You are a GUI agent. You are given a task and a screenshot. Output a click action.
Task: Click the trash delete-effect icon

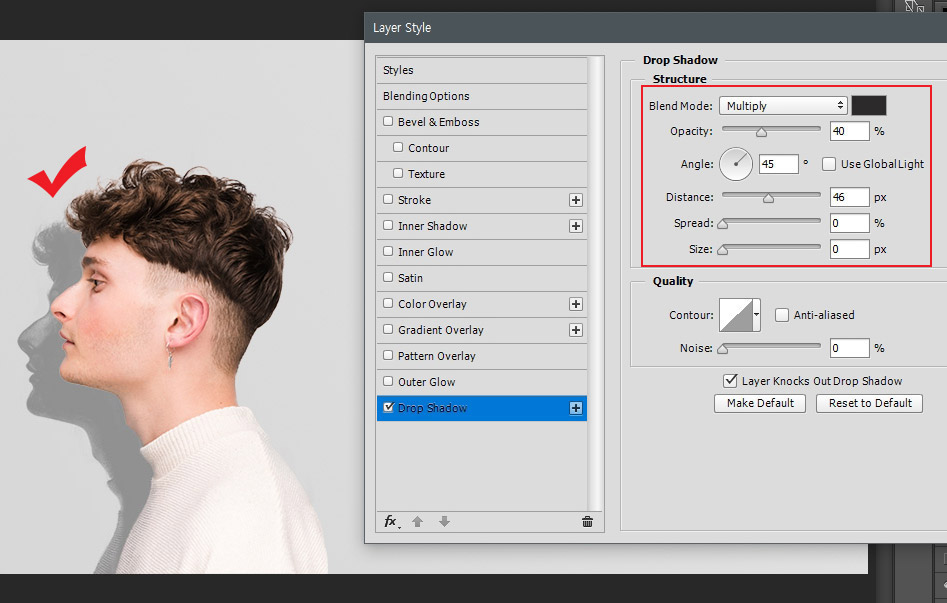coord(587,521)
